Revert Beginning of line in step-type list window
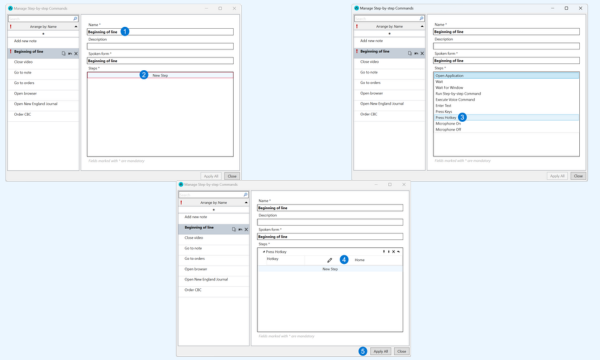600x360 pixels. [x=416, y=53]
